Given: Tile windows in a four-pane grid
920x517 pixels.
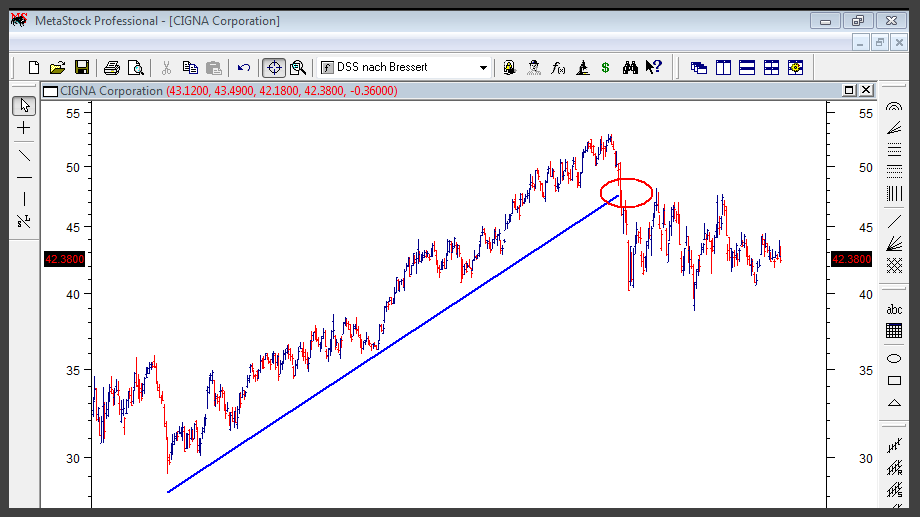Looking at the screenshot, I should (772, 68).
